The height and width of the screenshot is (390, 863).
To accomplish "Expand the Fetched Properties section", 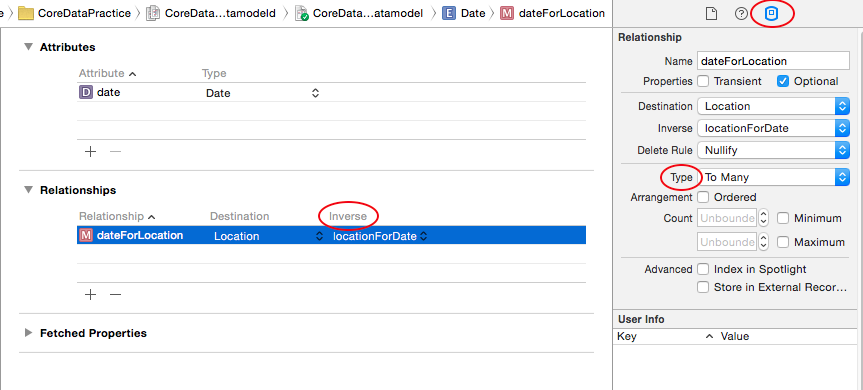I will (28, 333).
